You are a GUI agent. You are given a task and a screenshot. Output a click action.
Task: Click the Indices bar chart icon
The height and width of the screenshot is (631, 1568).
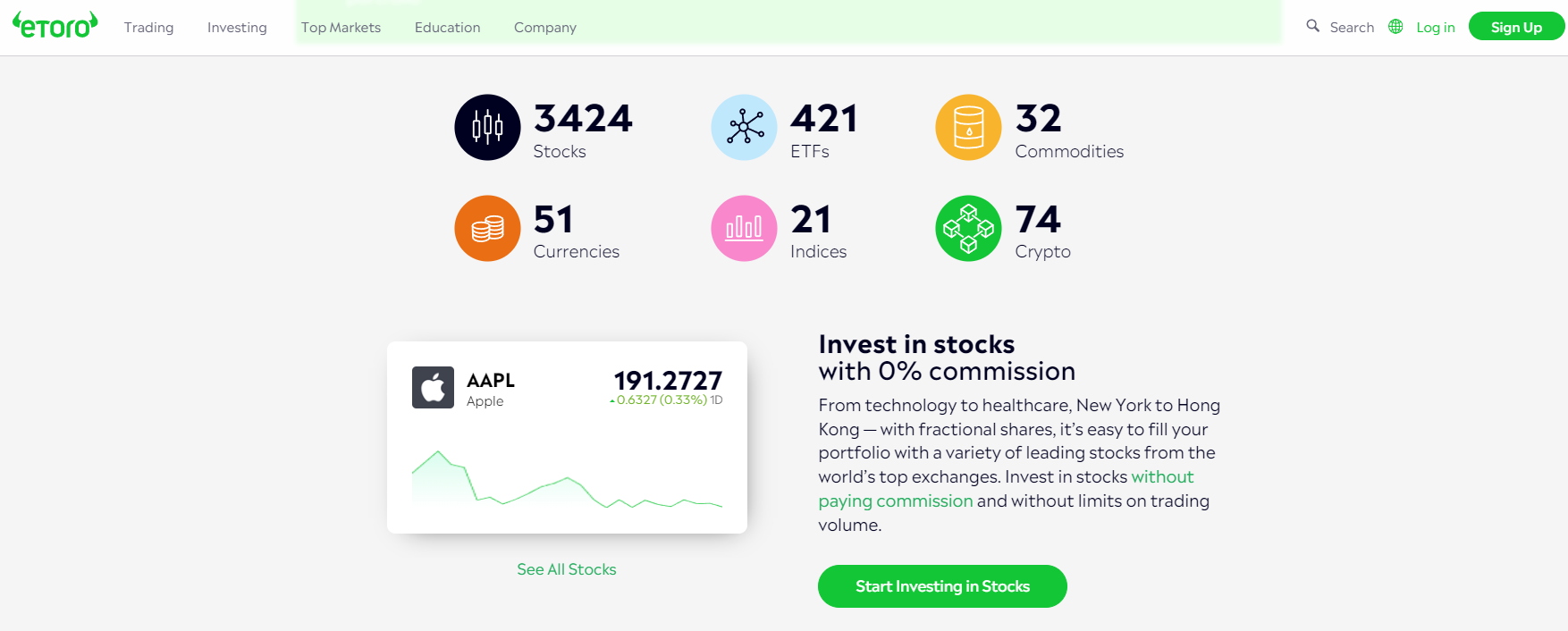[744, 228]
